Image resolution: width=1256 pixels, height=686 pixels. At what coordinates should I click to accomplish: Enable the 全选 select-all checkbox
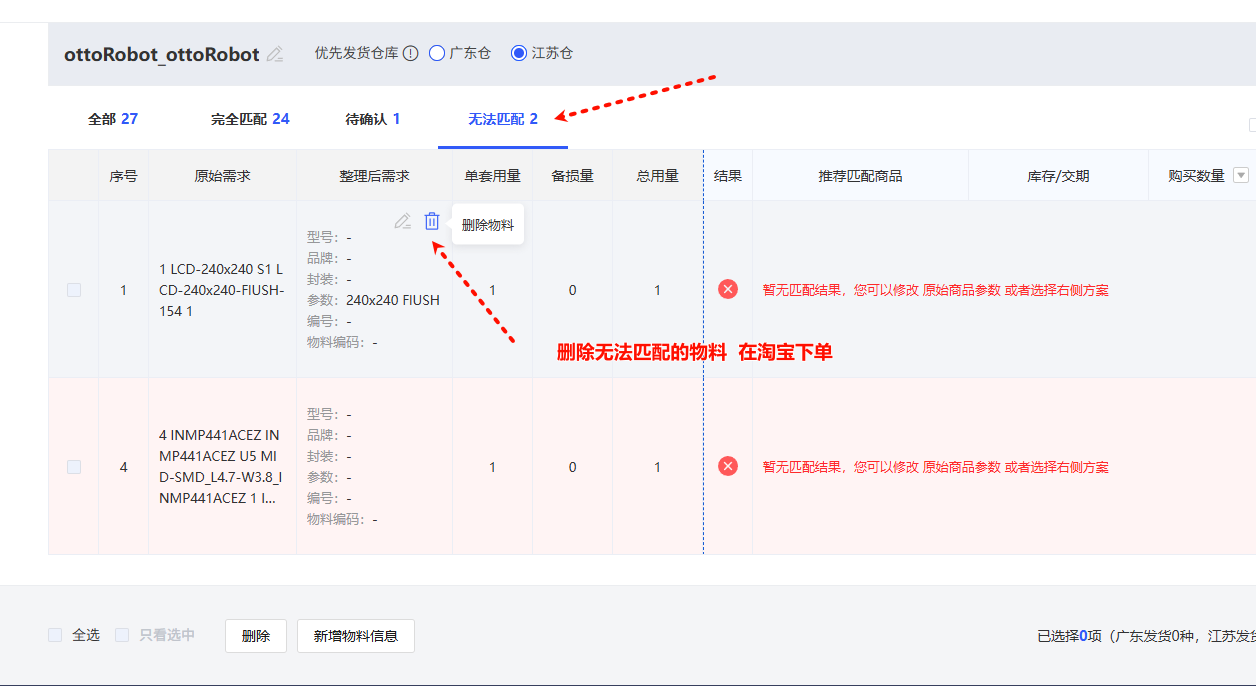coord(56,635)
